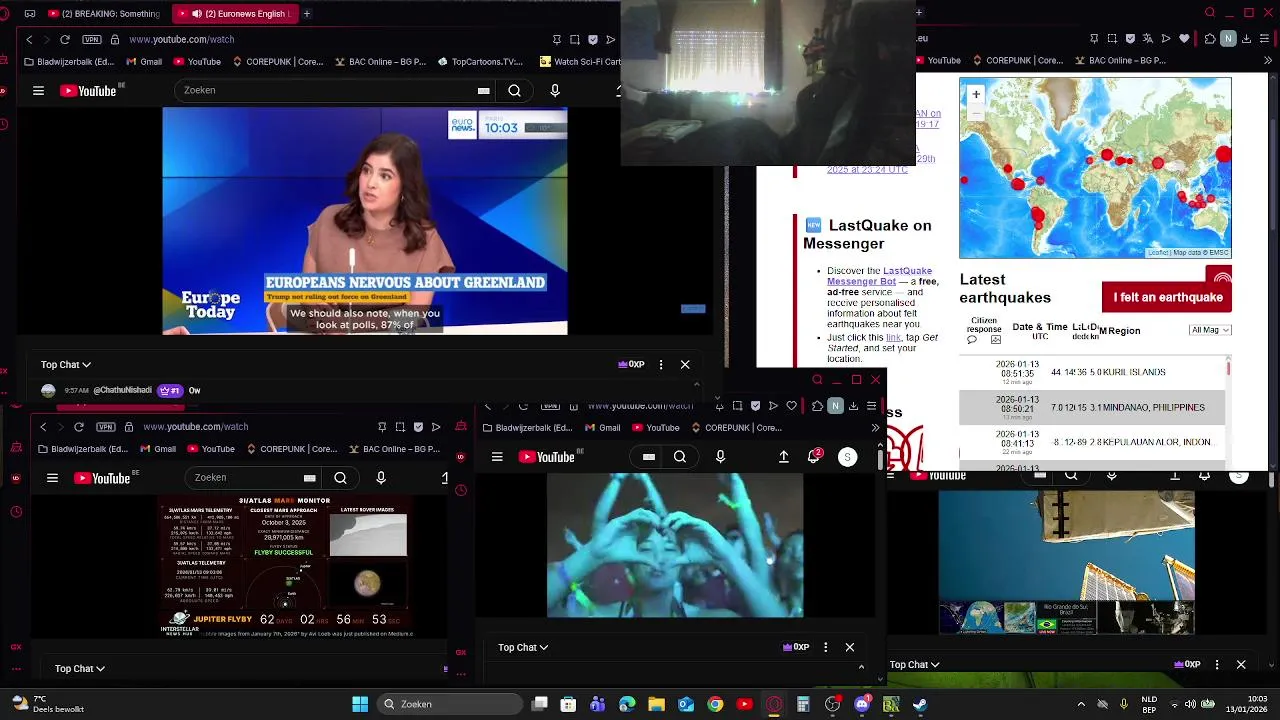Close the Euronews live chat panel

click(x=685, y=364)
